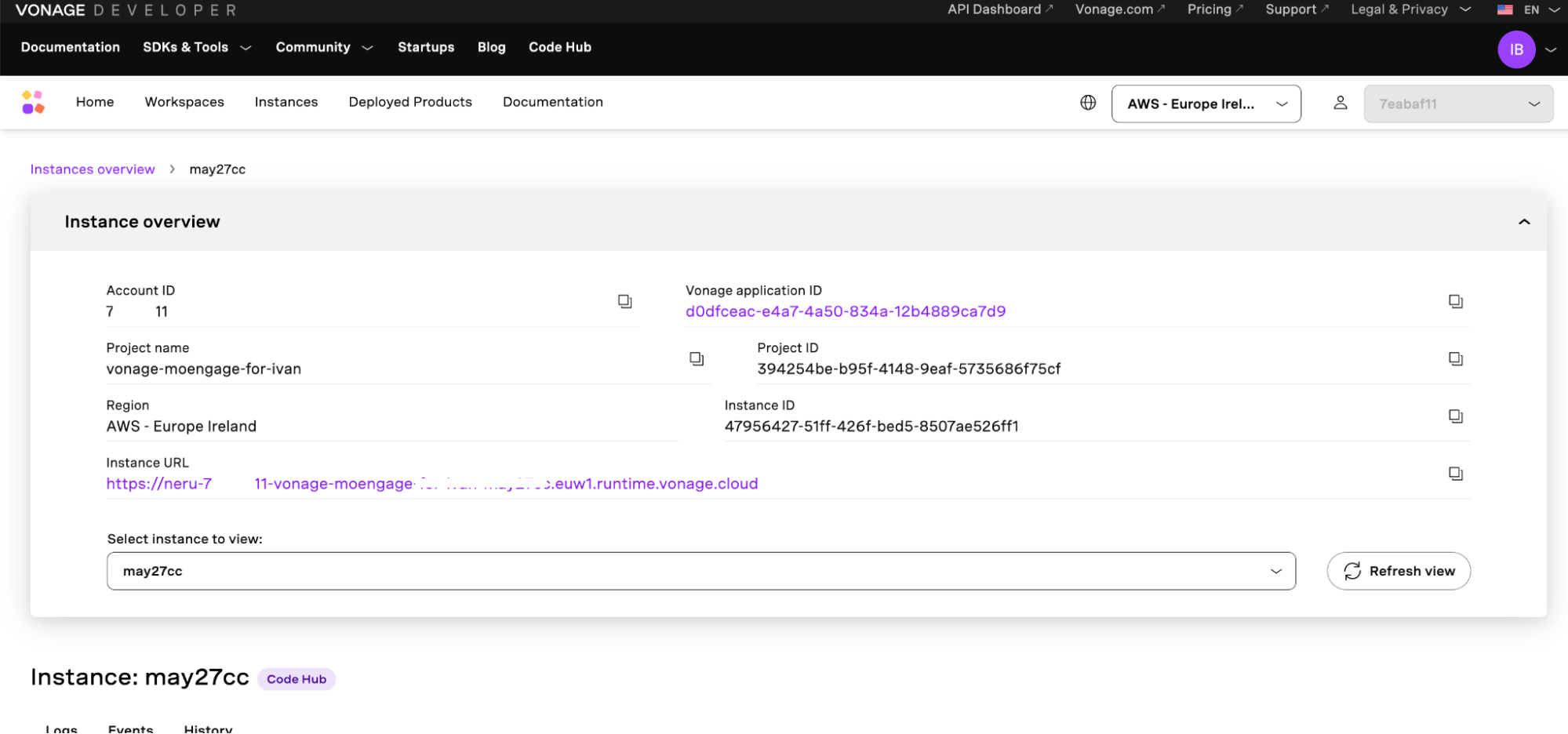
Task: Click the Instance: may27cc heading
Action: tap(140, 678)
